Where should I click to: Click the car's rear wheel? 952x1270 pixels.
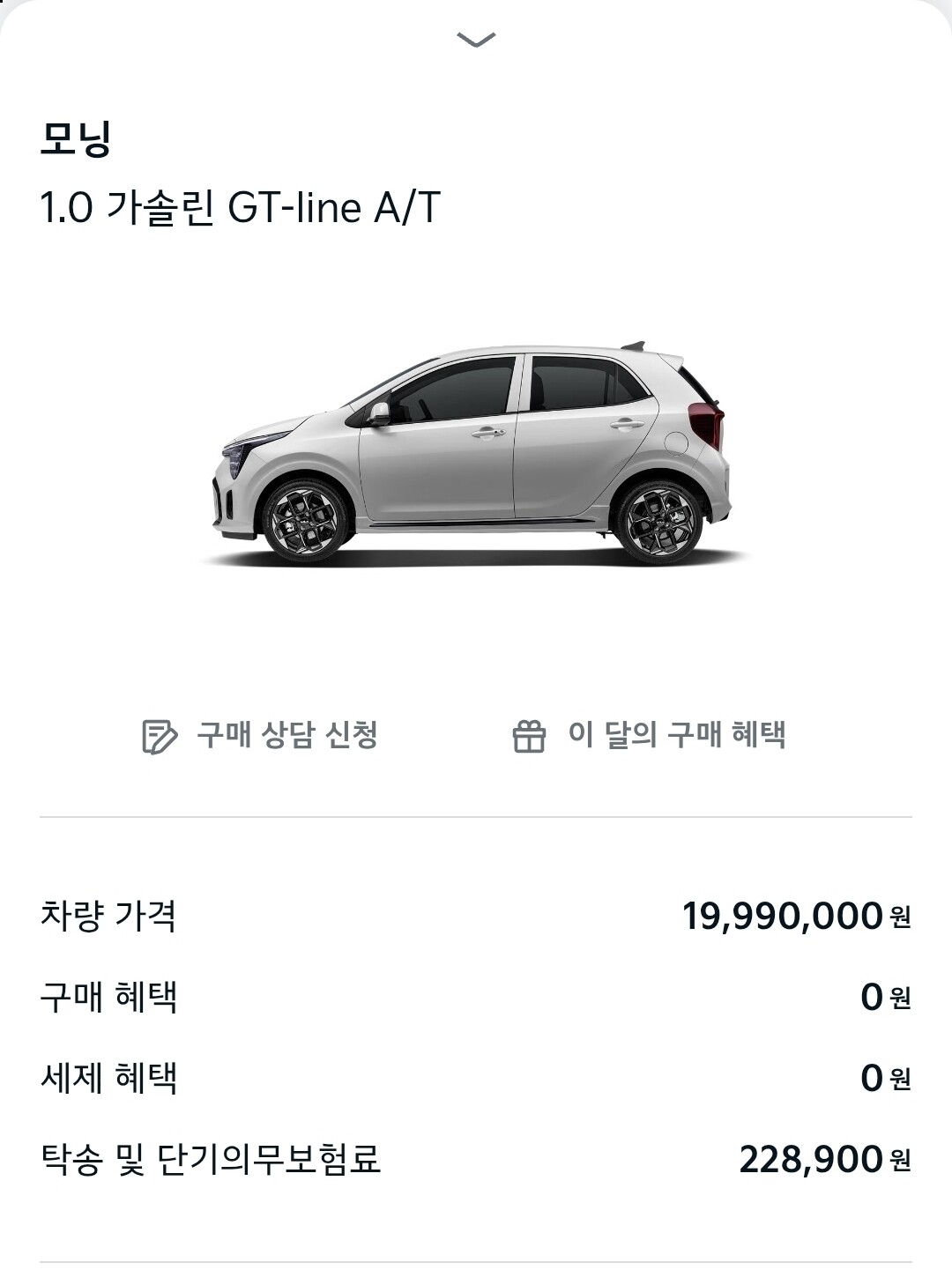[x=658, y=522]
